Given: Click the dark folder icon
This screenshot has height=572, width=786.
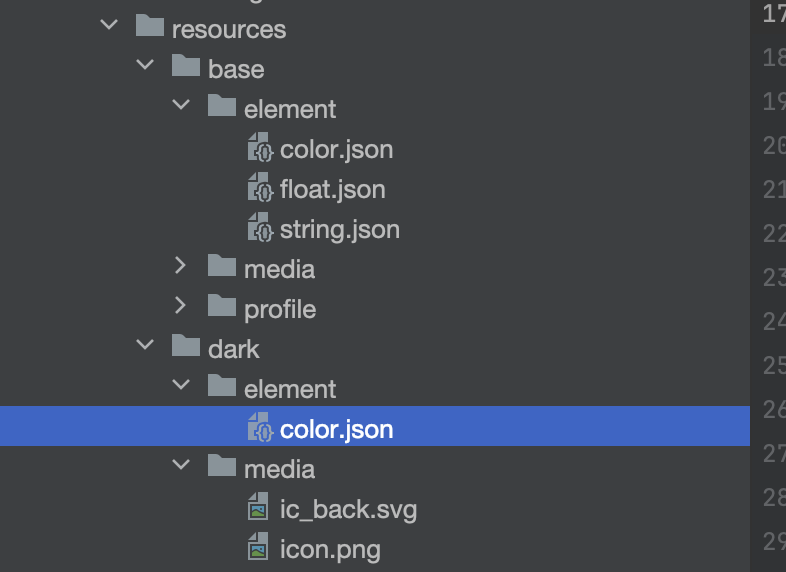Looking at the screenshot, I should [186, 347].
